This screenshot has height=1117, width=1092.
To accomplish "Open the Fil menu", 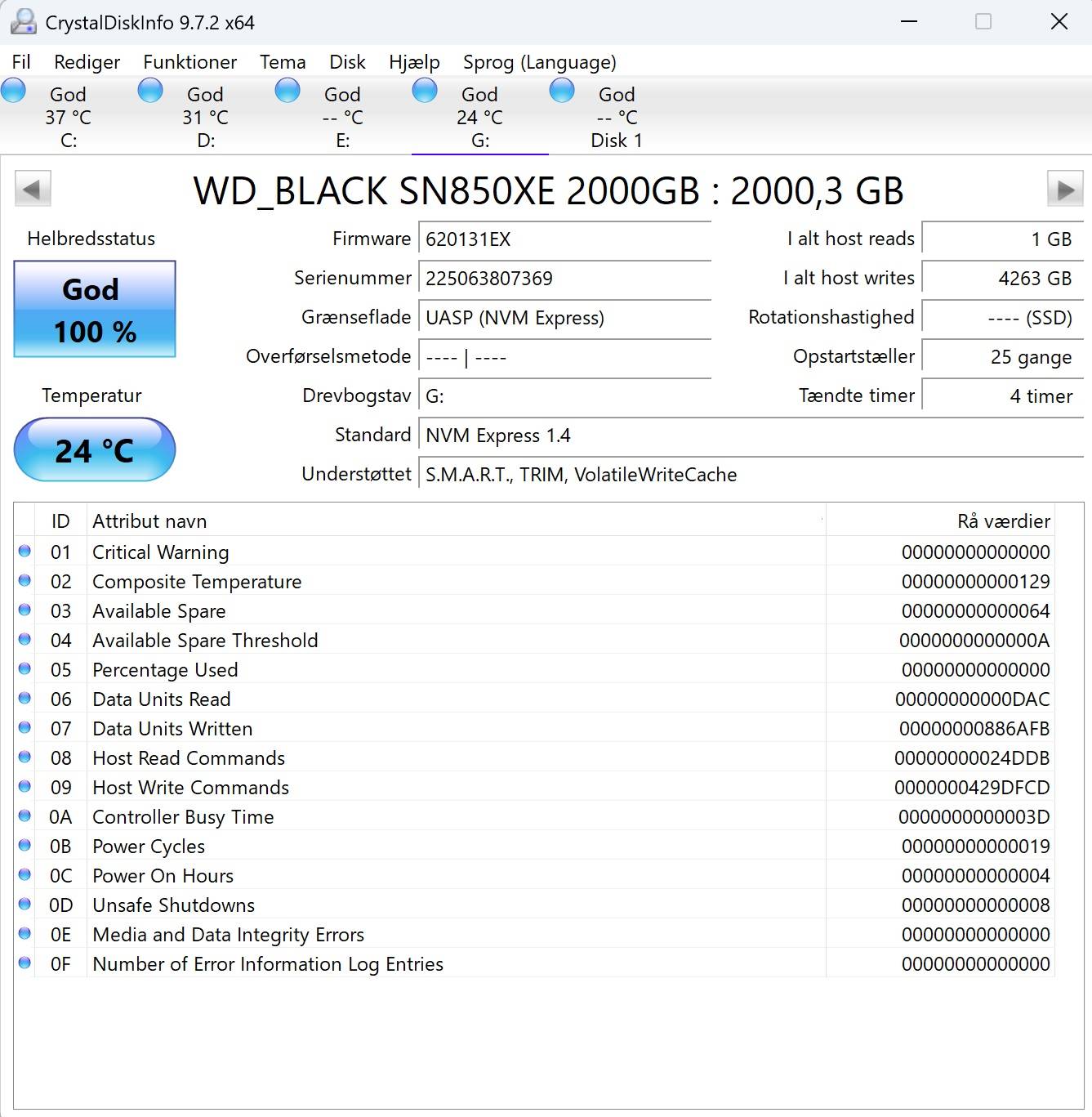I will 21,62.
